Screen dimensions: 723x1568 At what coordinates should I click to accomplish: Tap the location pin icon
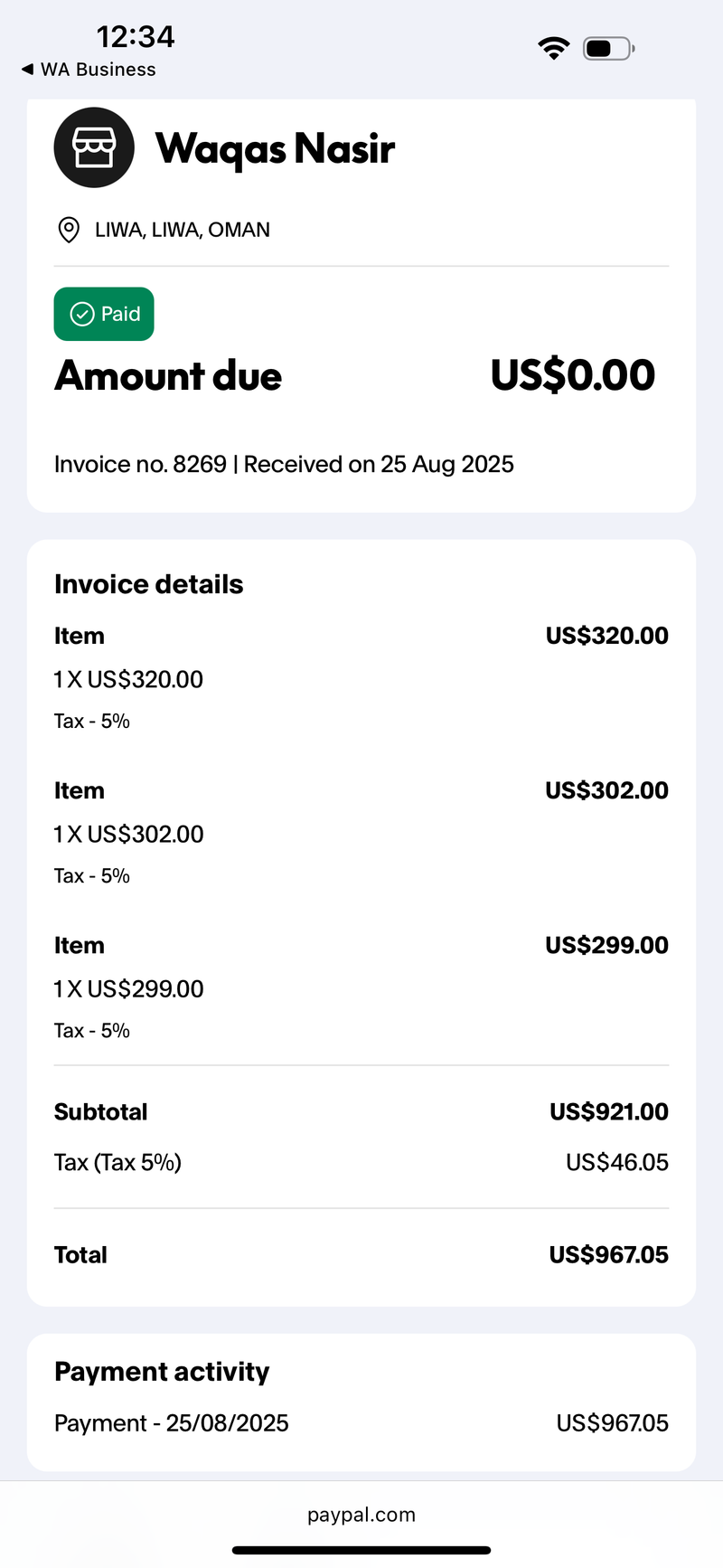68,230
